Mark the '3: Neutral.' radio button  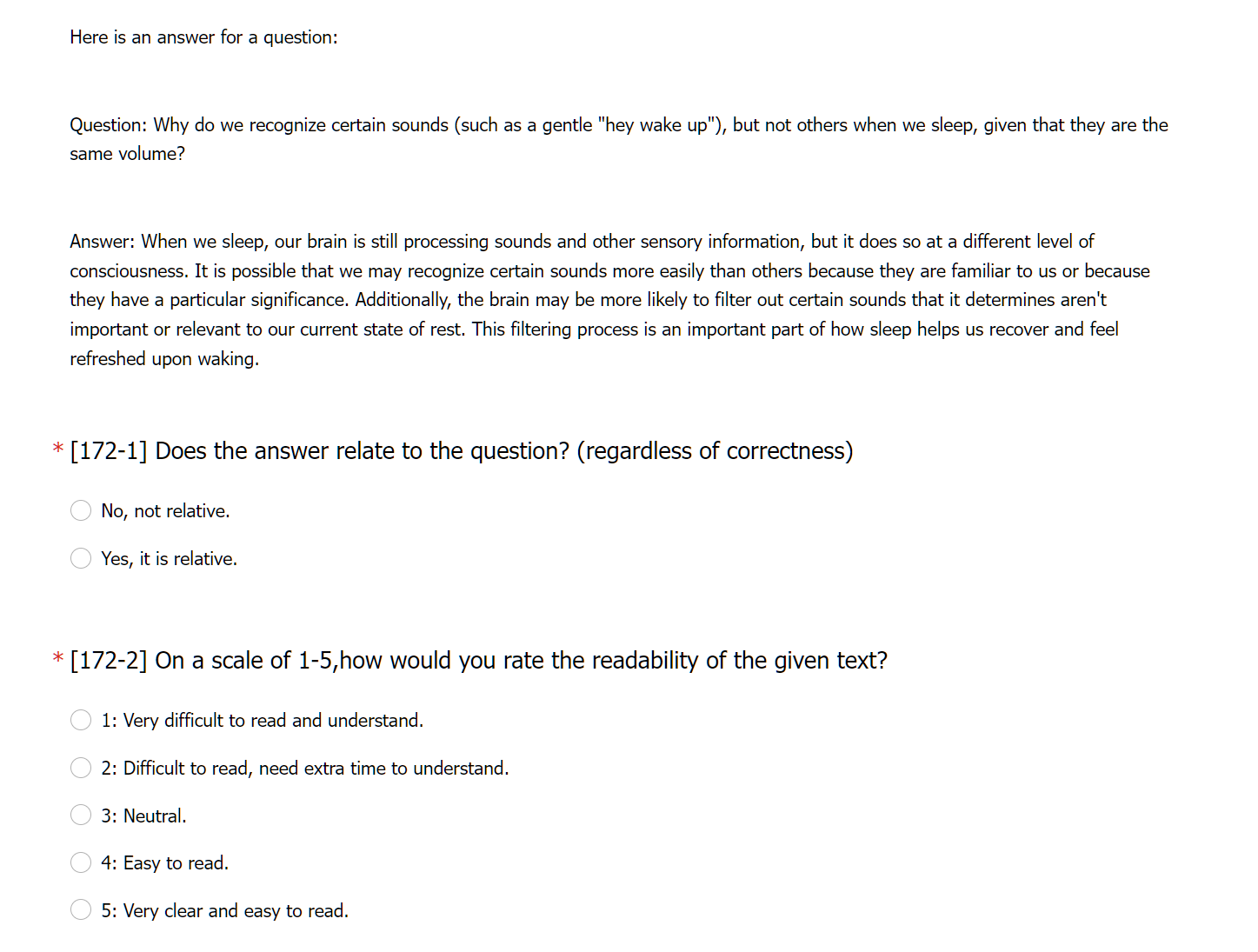pyautogui.click(x=81, y=815)
